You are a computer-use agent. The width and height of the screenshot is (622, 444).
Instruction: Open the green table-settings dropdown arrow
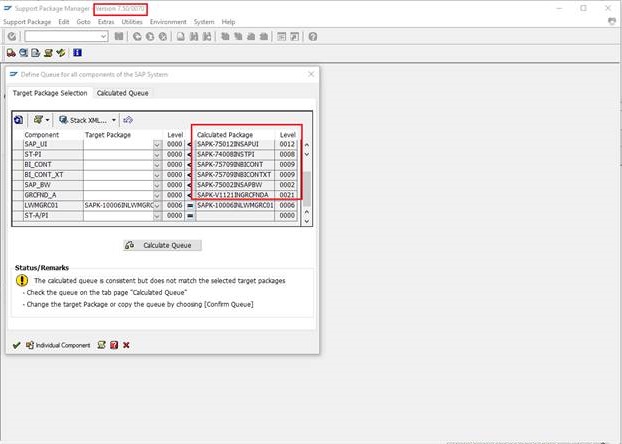tap(48, 120)
